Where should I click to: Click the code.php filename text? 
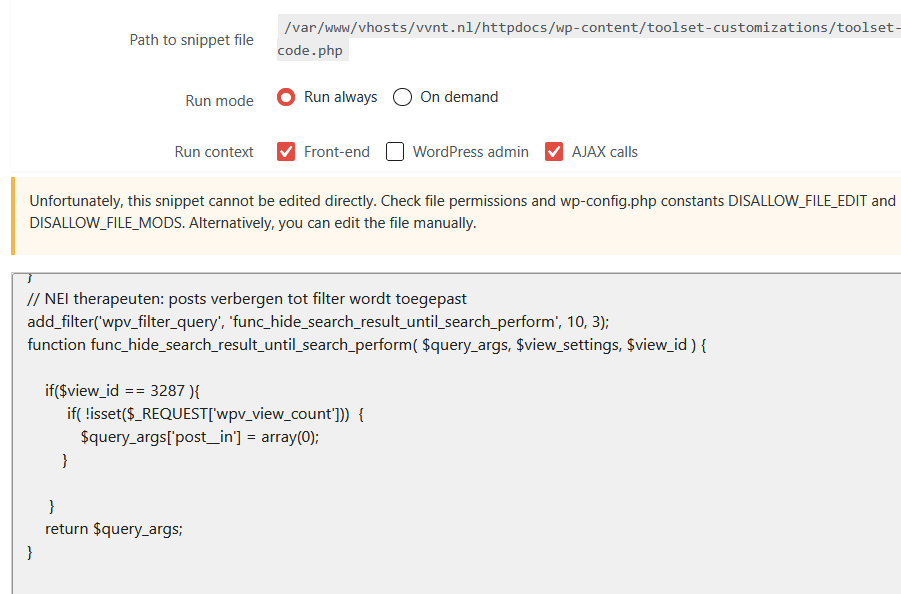coord(310,51)
